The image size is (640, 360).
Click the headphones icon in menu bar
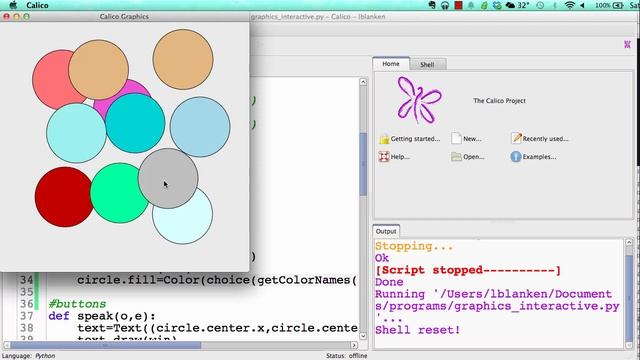pos(445,5)
